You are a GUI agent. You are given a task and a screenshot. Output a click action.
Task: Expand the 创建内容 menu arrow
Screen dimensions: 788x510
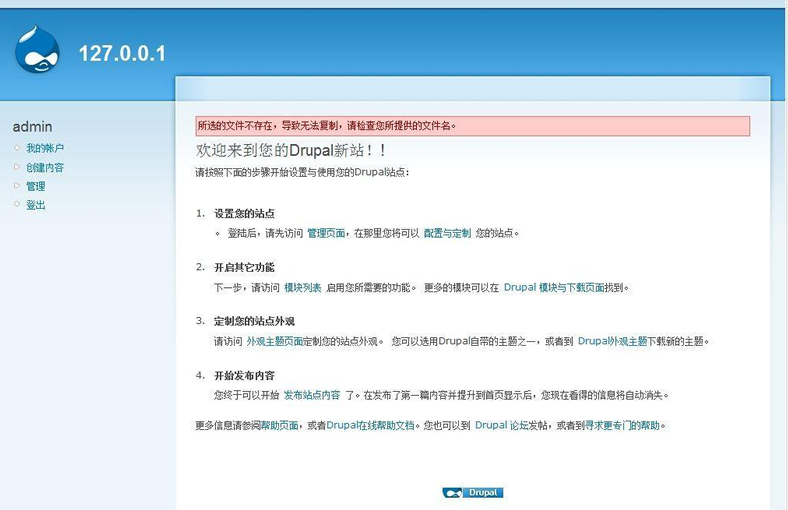point(17,167)
